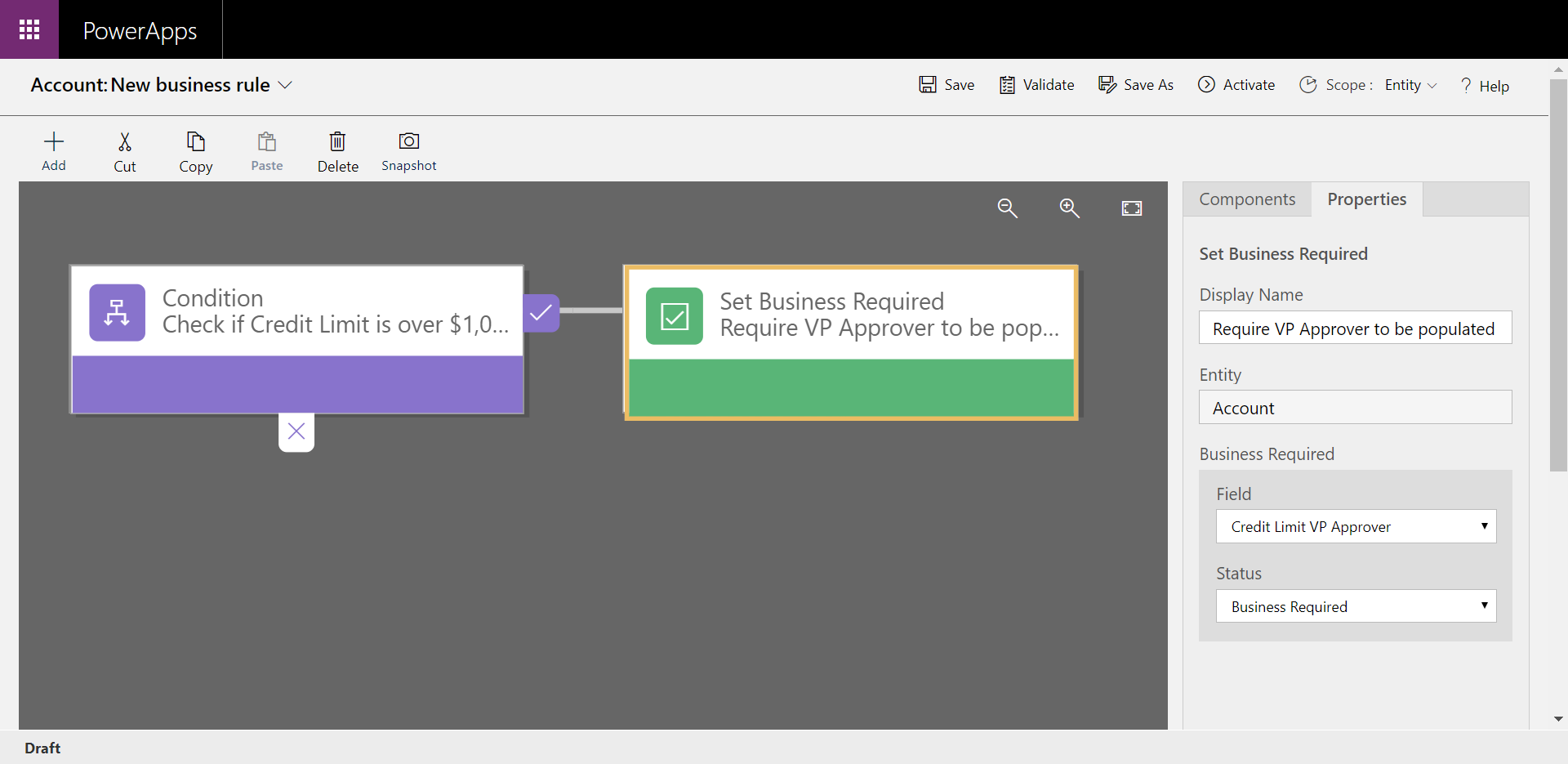Switch to the Components tab

pyautogui.click(x=1247, y=199)
